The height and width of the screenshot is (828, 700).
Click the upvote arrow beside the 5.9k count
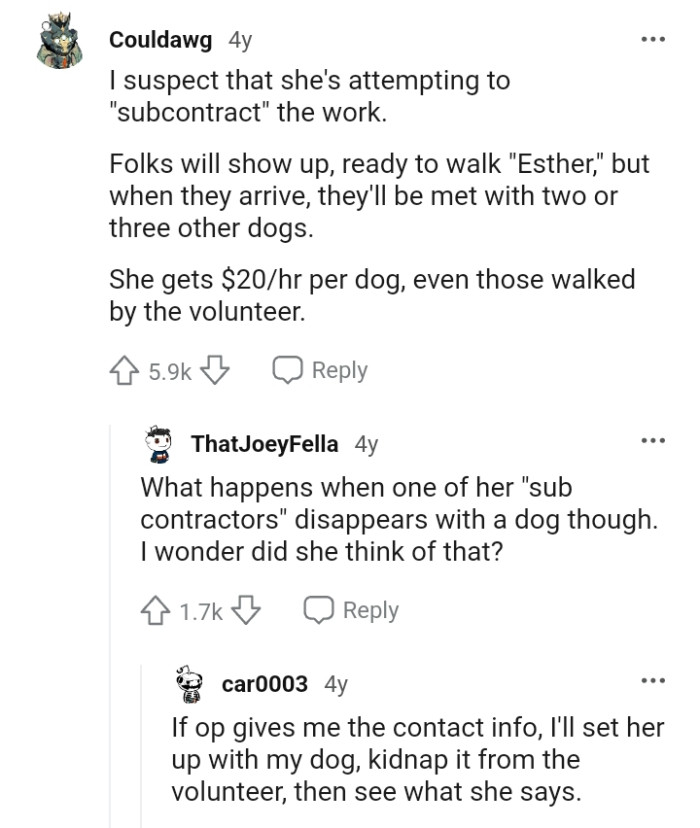coord(124,370)
